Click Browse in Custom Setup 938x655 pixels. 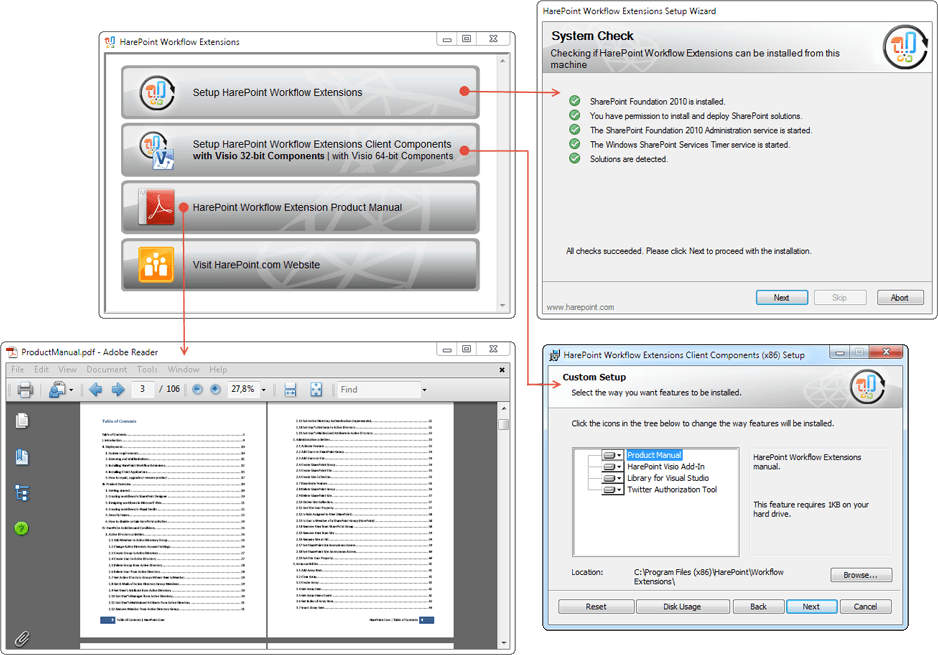[861, 575]
